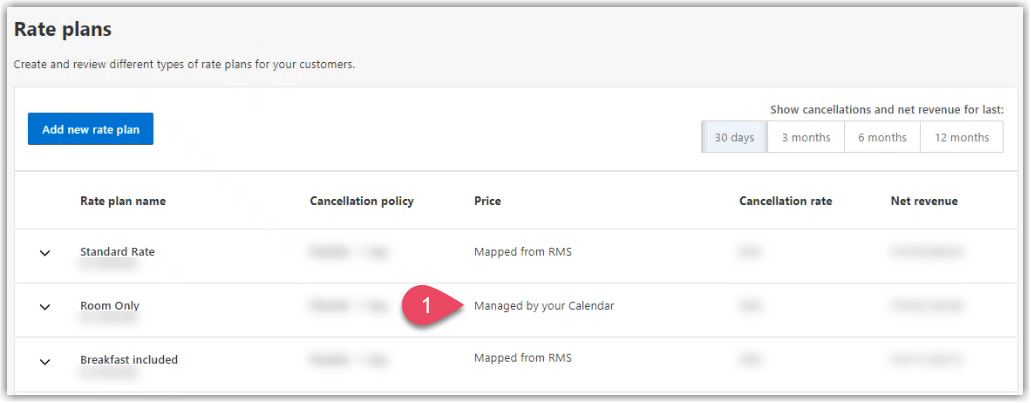Expand the Room Only row chevron
The height and width of the screenshot is (403, 1031).
pos(45,307)
